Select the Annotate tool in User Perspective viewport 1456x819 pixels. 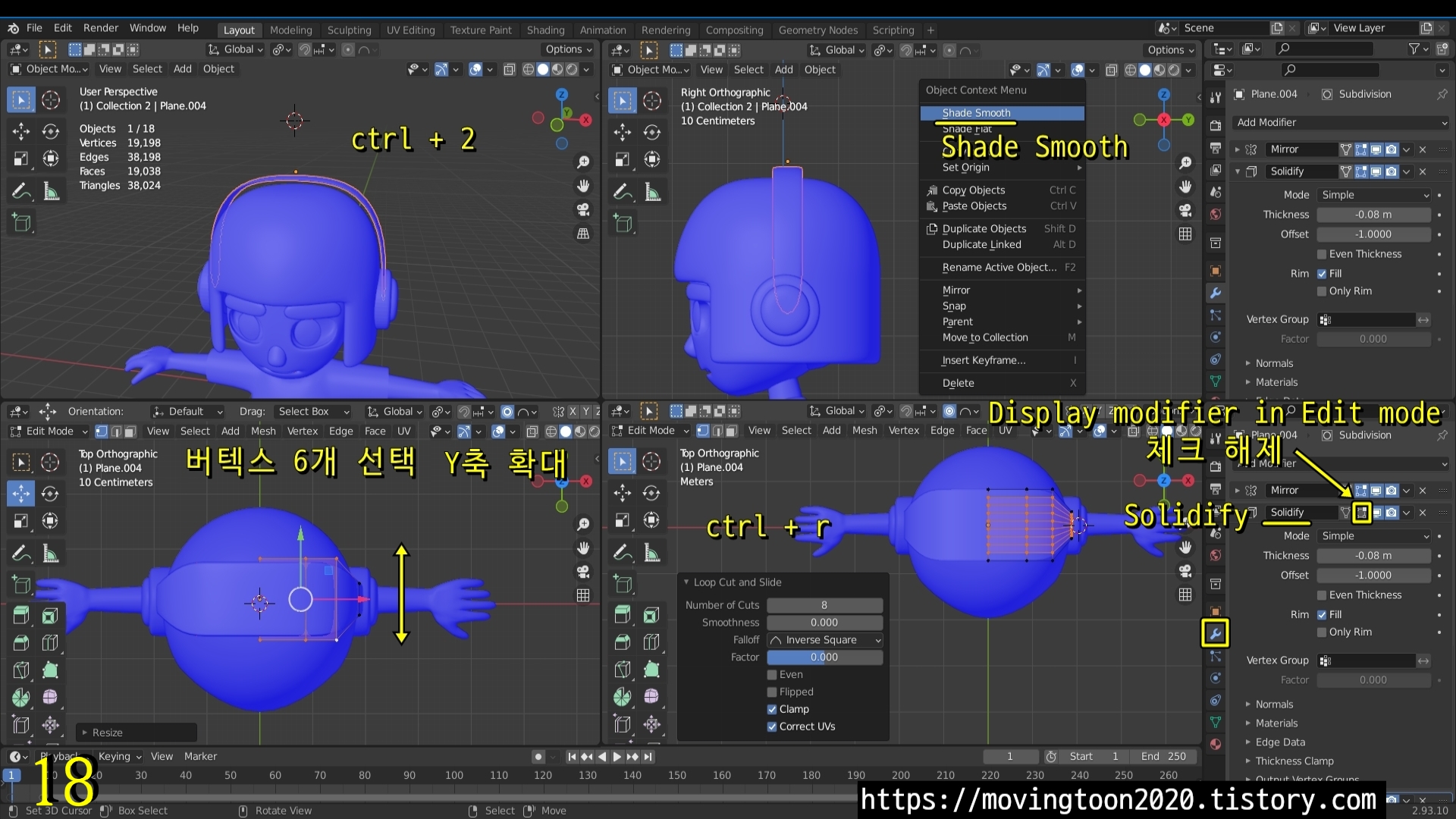click(21, 191)
